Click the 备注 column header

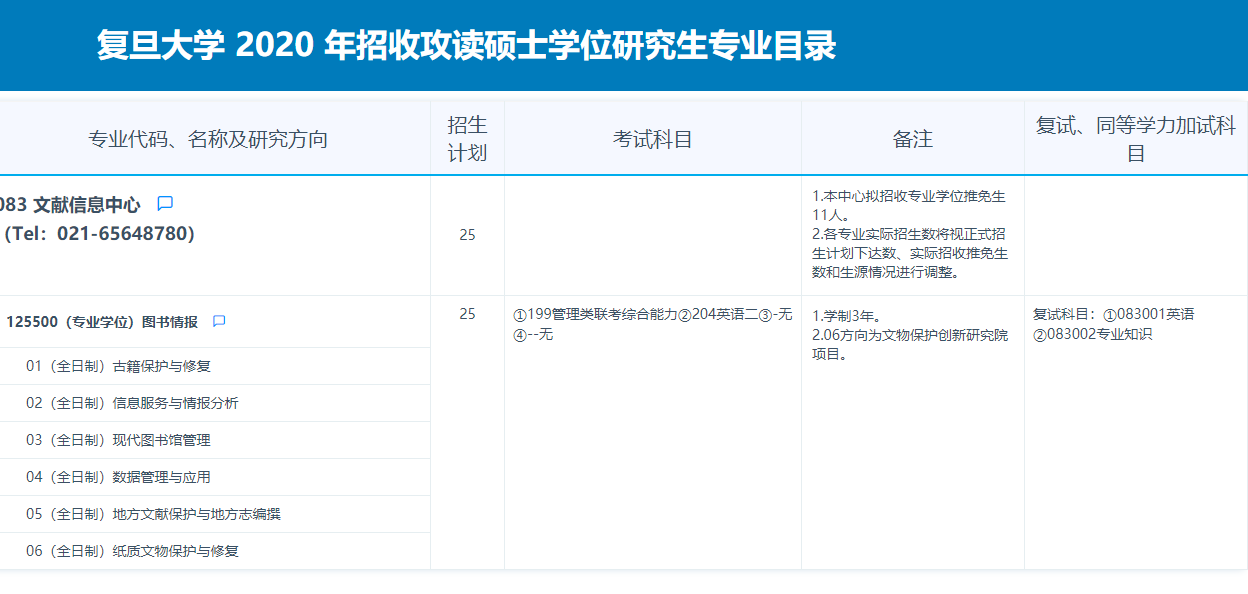tap(912, 139)
